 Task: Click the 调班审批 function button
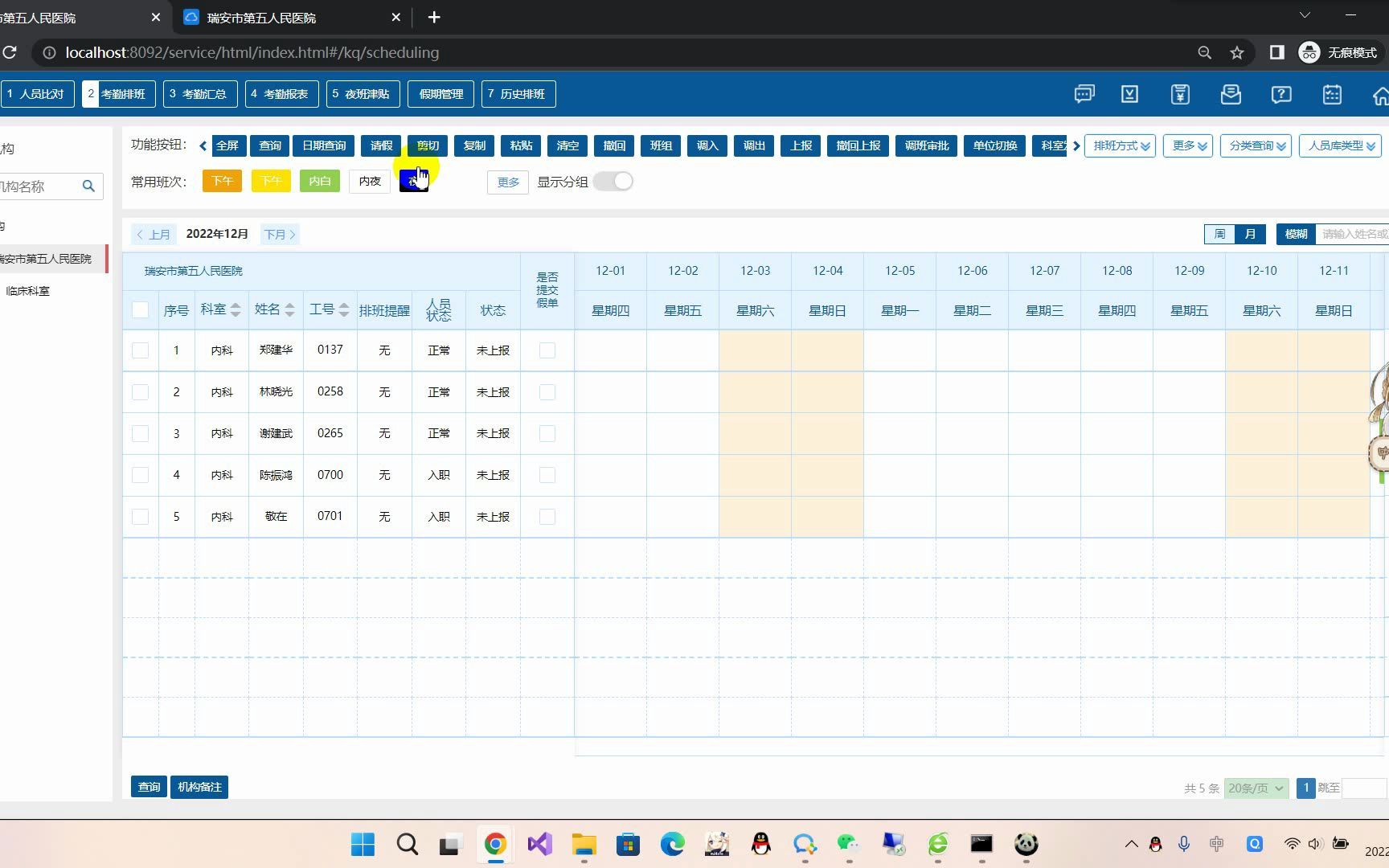[x=927, y=145]
